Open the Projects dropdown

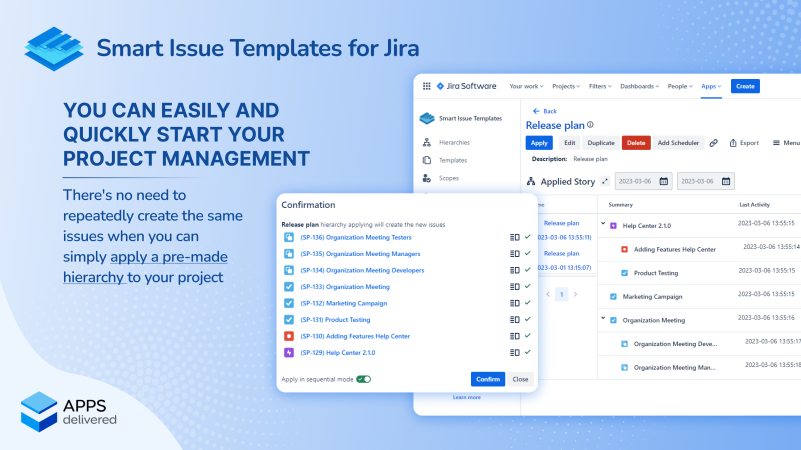coord(566,86)
